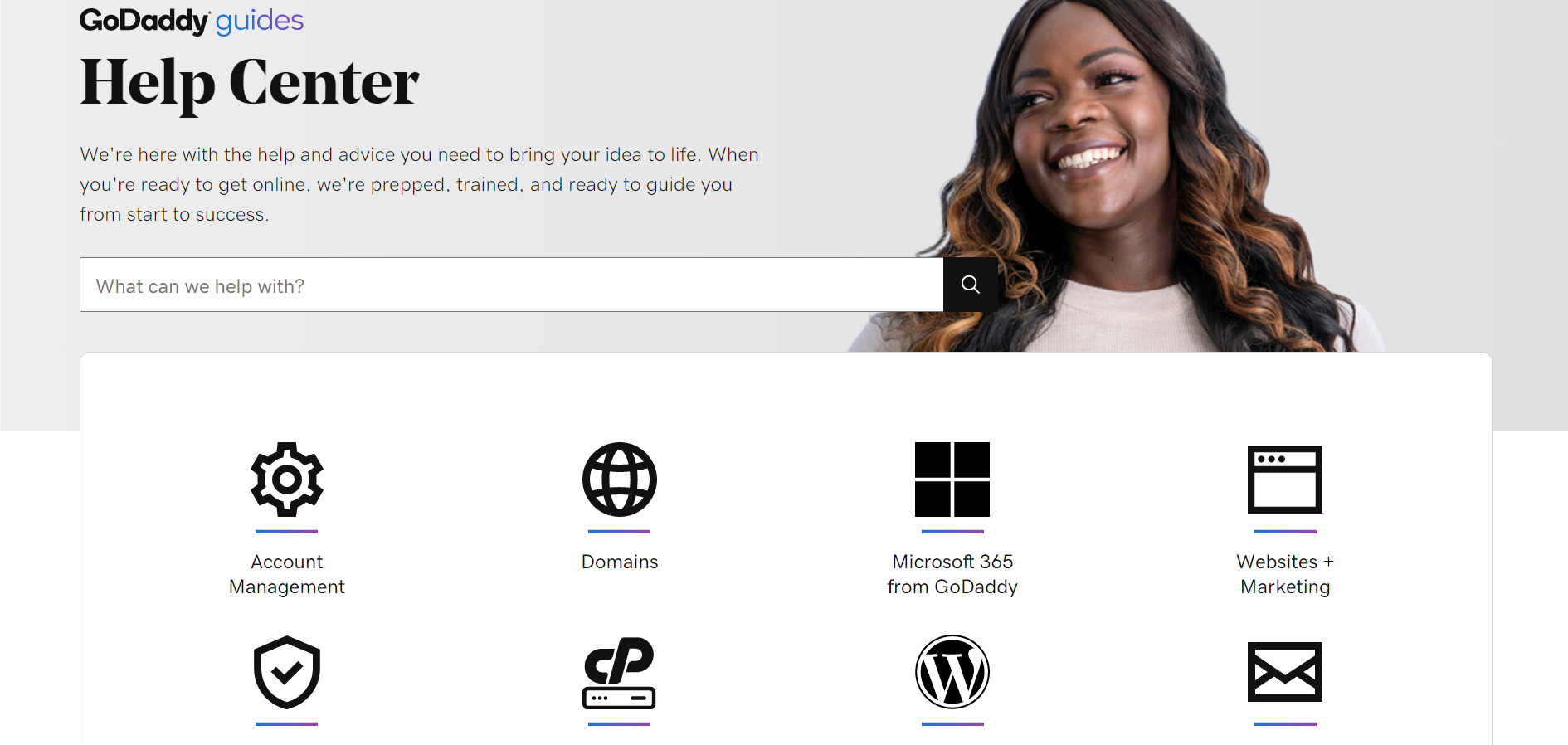
Task: Click the GoDaddy logo
Action: pos(144,21)
